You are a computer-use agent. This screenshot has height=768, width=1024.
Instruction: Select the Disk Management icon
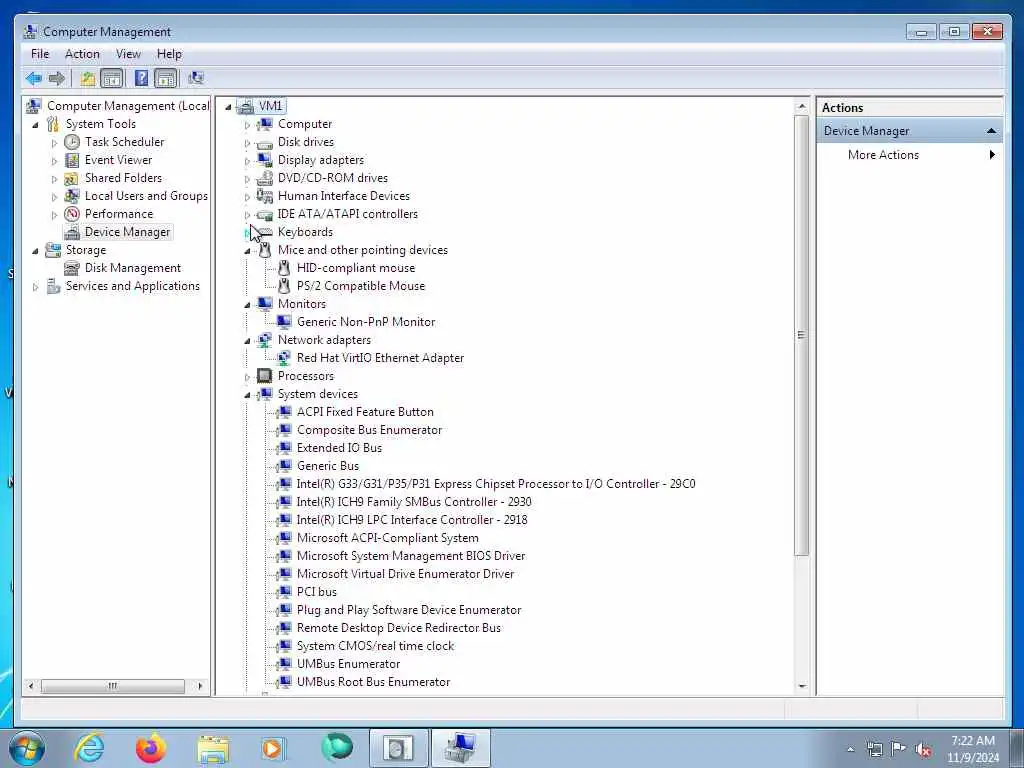(72, 268)
